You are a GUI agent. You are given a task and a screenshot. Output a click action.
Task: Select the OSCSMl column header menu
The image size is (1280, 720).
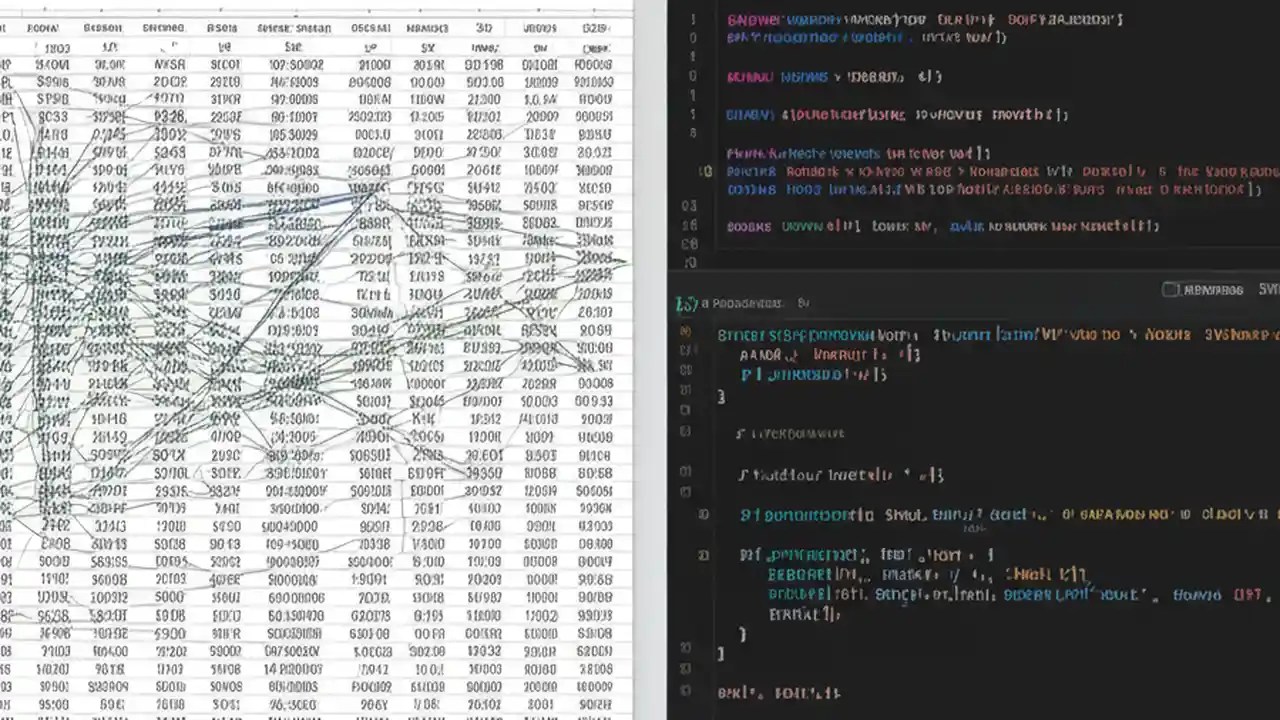point(371,28)
